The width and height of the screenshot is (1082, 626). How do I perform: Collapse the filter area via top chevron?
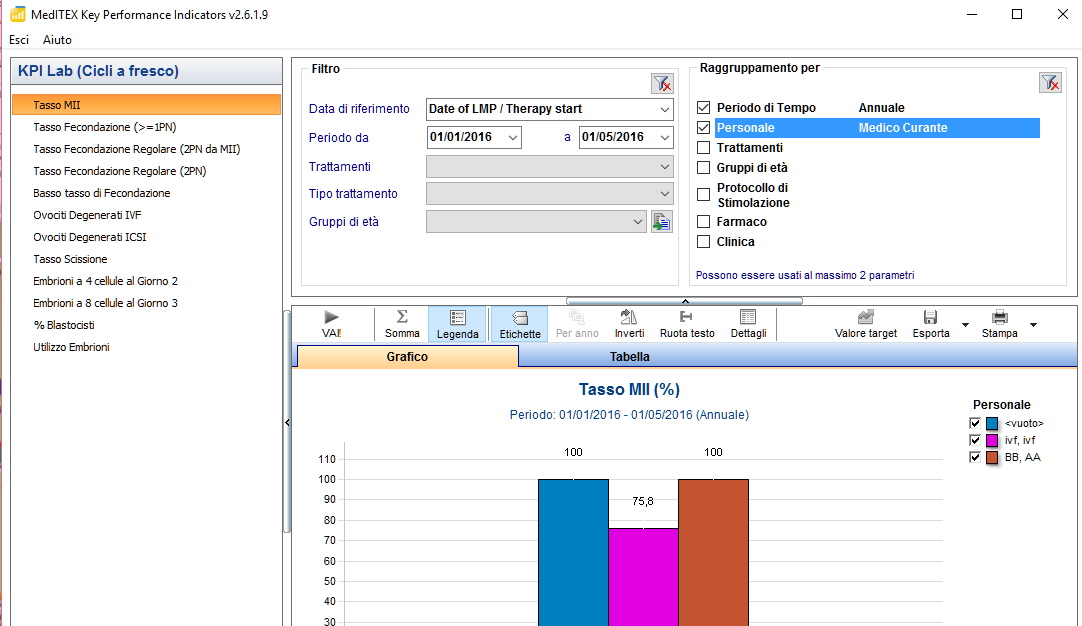(x=685, y=301)
